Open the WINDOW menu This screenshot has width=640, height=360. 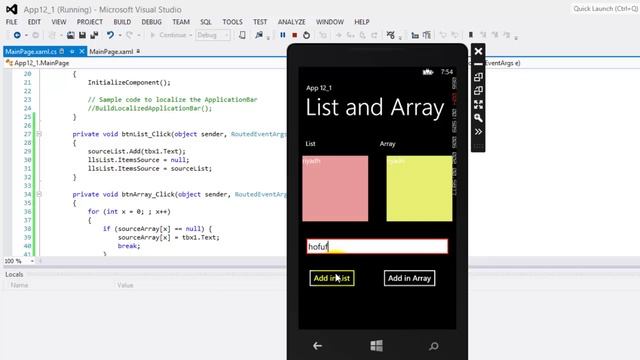coord(329,22)
